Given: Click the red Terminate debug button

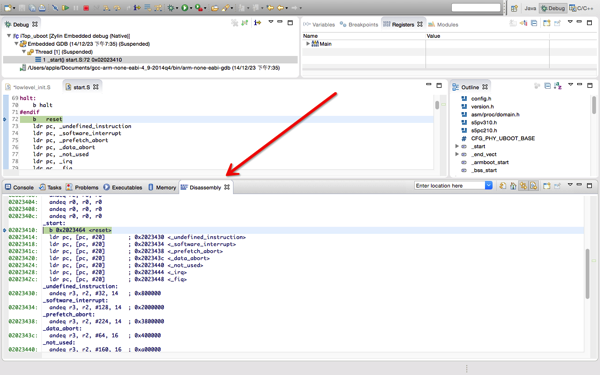Looking at the screenshot, I should point(86,8).
